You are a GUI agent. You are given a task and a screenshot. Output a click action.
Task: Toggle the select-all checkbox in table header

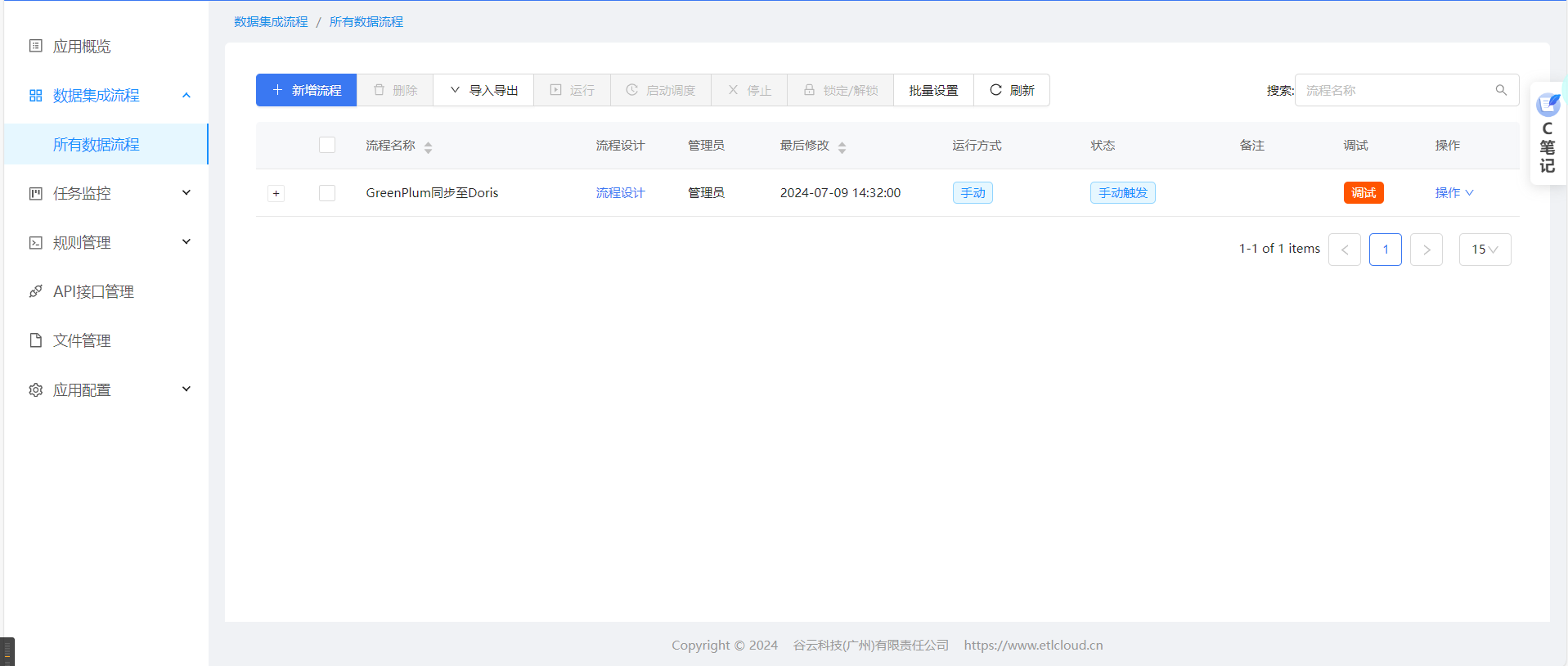[x=327, y=145]
